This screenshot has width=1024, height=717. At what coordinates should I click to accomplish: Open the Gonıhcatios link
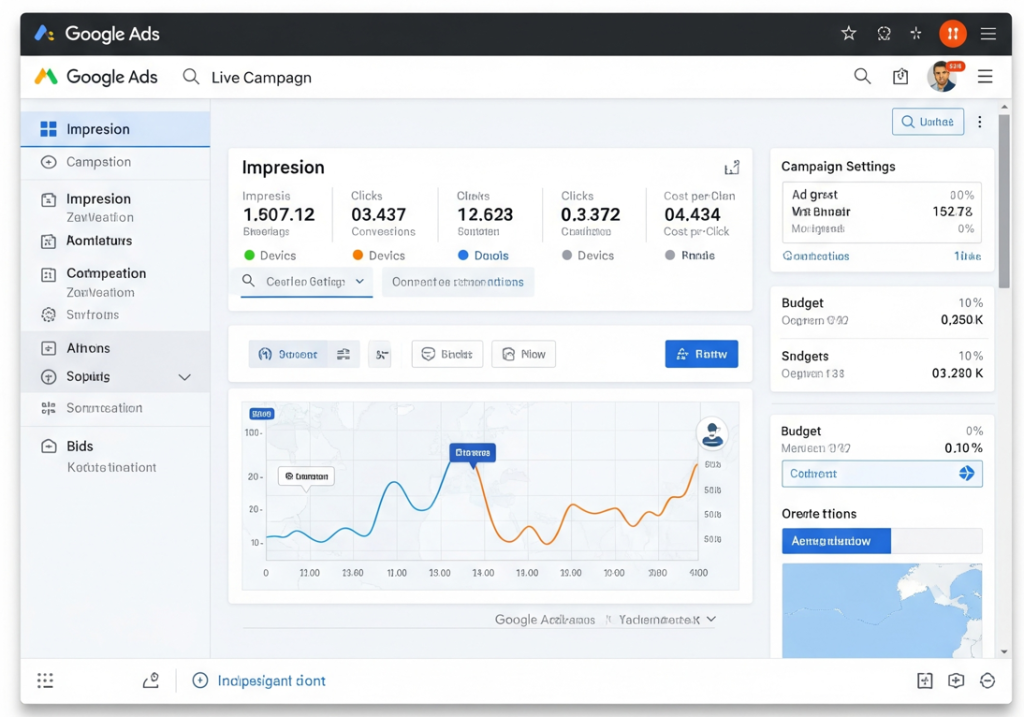pyautogui.click(x=816, y=256)
